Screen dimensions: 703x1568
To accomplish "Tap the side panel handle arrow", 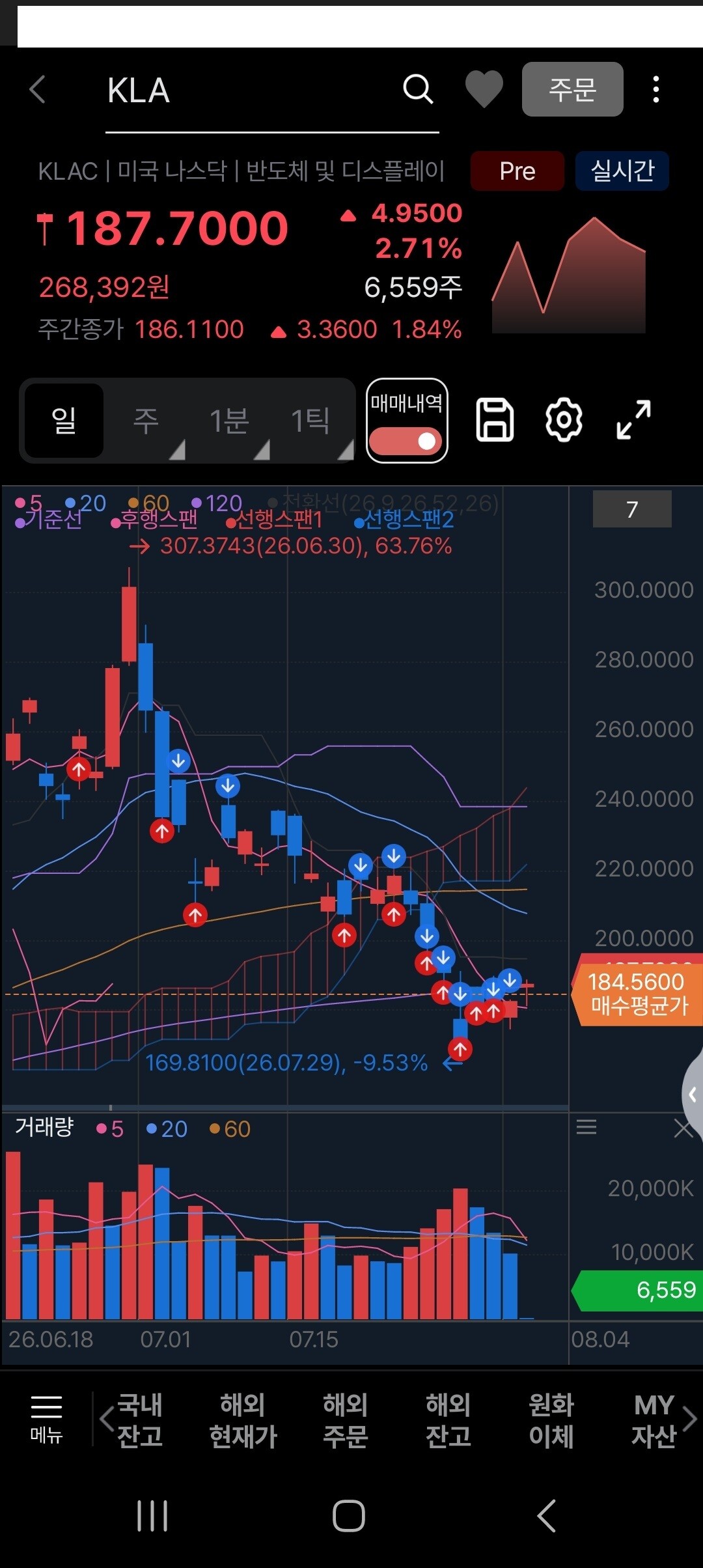I will click(x=693, y=1095).
